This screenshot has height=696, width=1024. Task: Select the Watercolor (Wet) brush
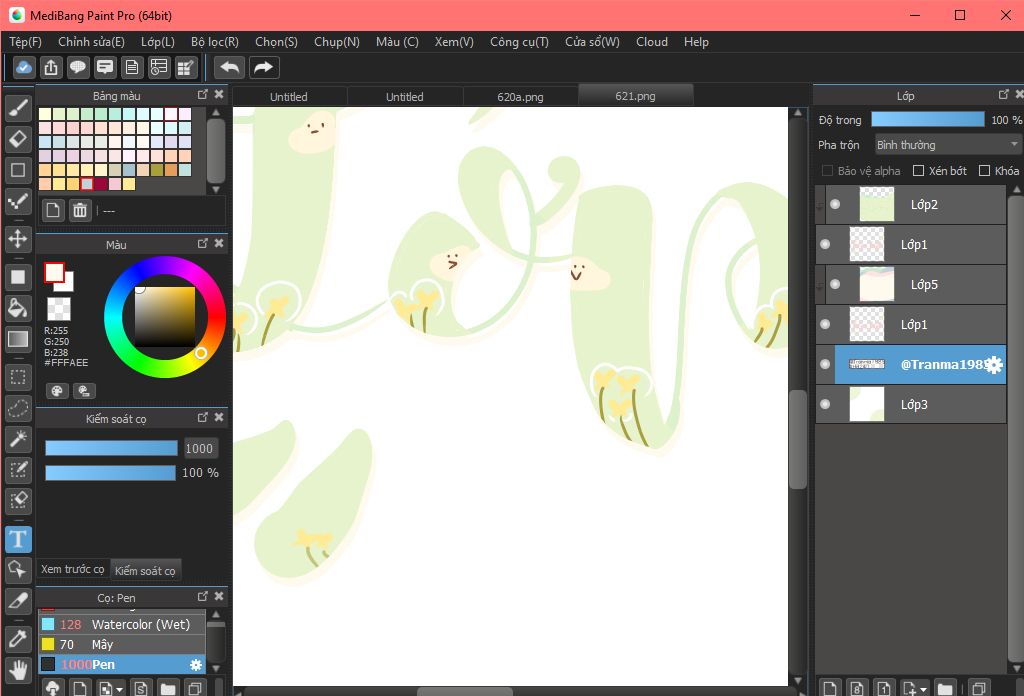(122, 624)
